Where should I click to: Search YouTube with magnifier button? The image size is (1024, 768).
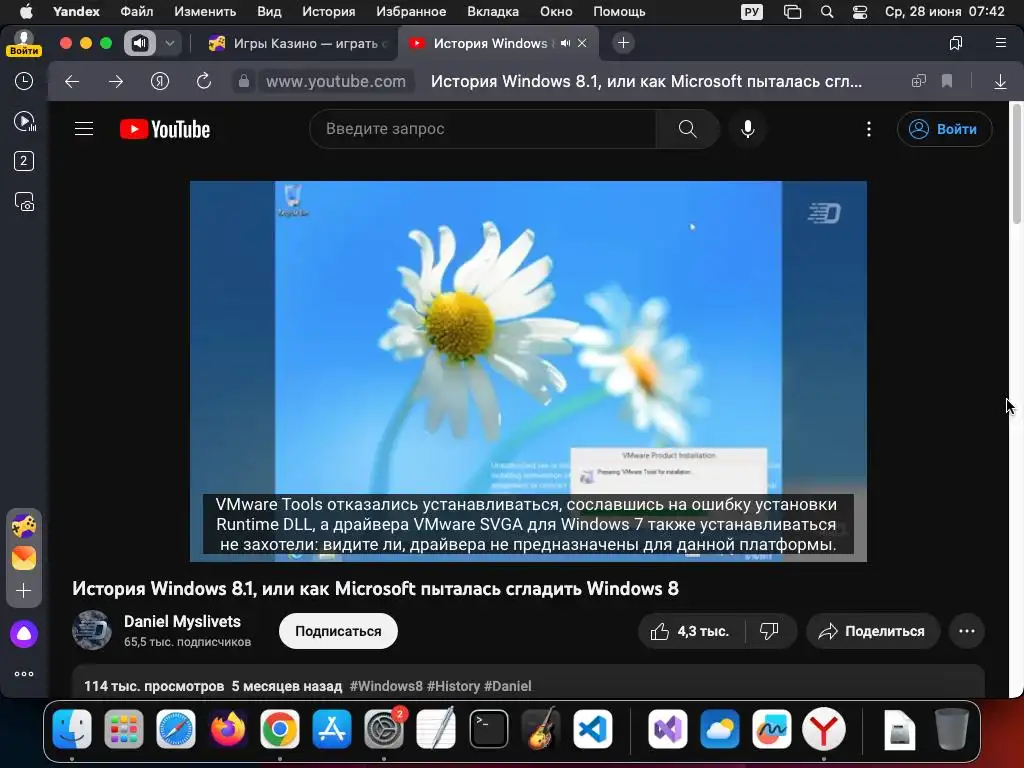[688, 129]
